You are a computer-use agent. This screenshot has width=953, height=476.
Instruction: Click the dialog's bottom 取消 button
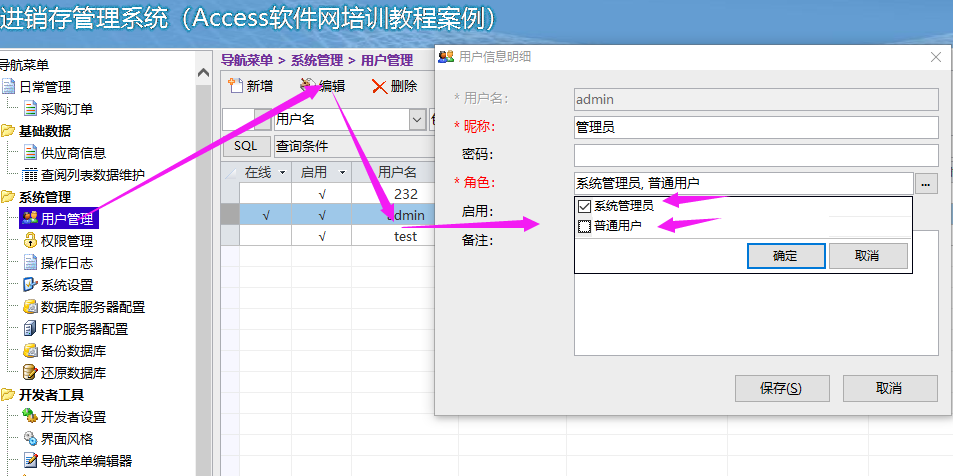click(x=890, y=388)
